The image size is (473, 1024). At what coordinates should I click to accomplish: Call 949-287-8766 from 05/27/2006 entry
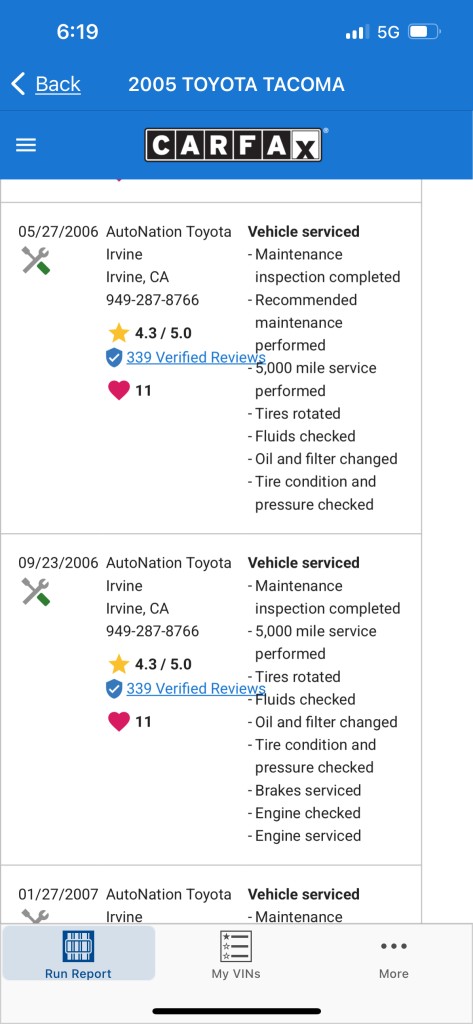click(x=152, y=300)
